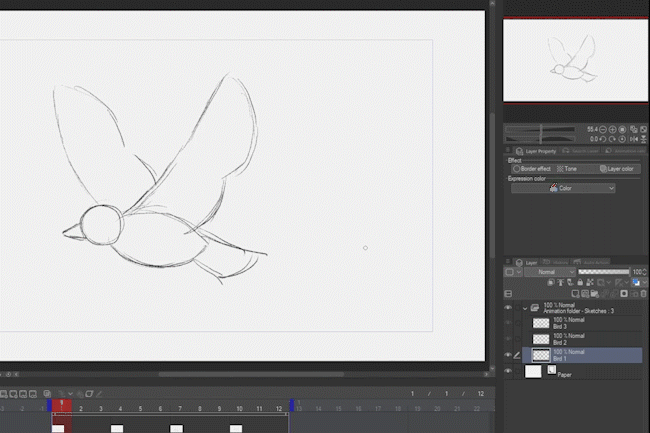This screenshot has width=650, height=433.
Task: Adjust the layer opacity slider
Action: (602, 272)
